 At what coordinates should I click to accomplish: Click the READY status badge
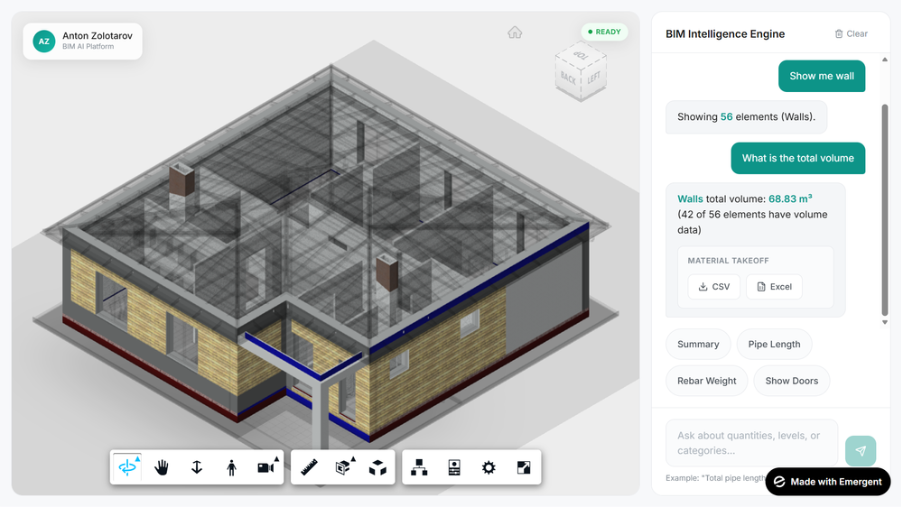[604, 32]
